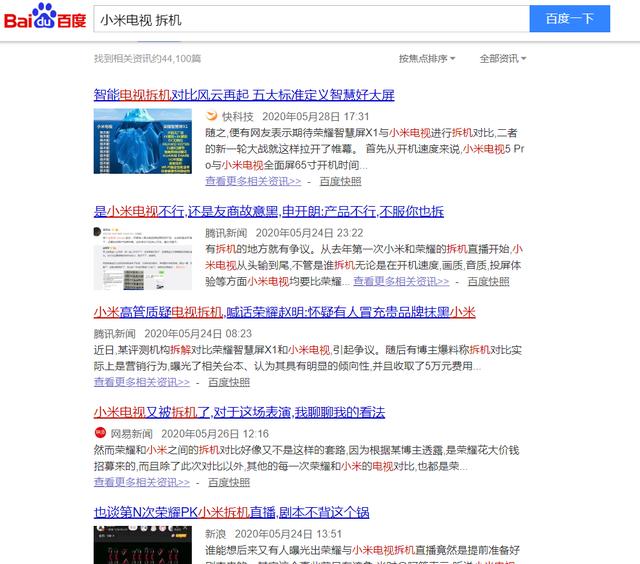The image size is (640, 564).
Task: Click thumbnail of the 23:22 腾讯新闻 article
Action: (142, 258)
